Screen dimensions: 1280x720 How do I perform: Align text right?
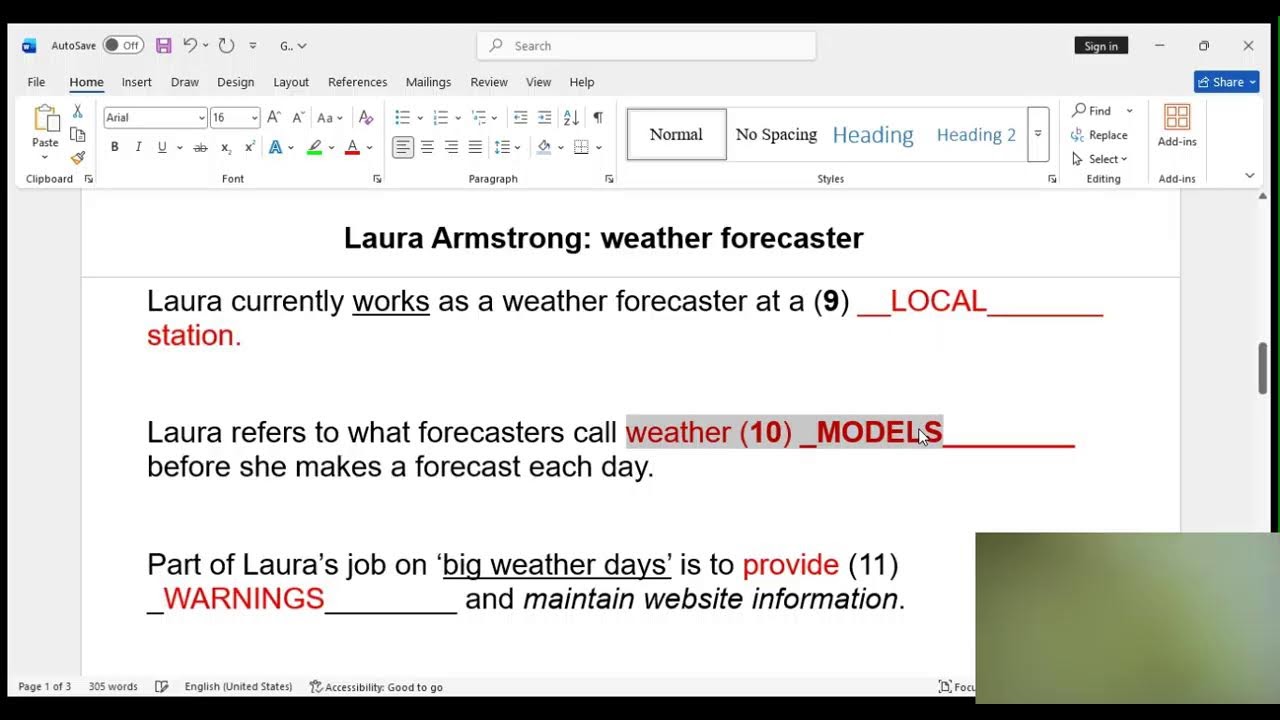(451, 147)
